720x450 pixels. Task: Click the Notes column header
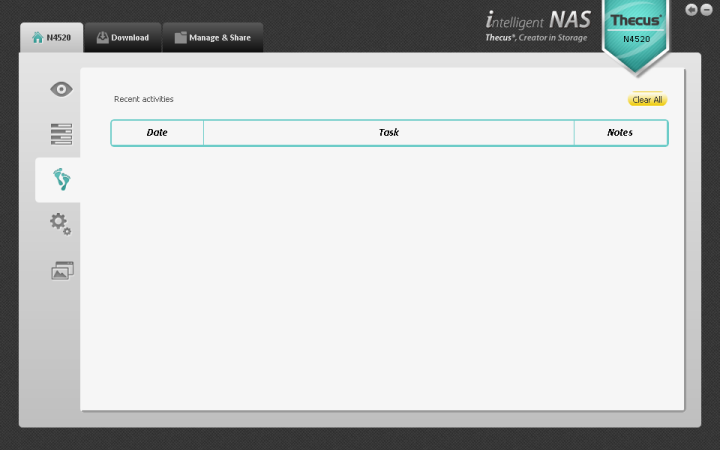click(620, 133)
